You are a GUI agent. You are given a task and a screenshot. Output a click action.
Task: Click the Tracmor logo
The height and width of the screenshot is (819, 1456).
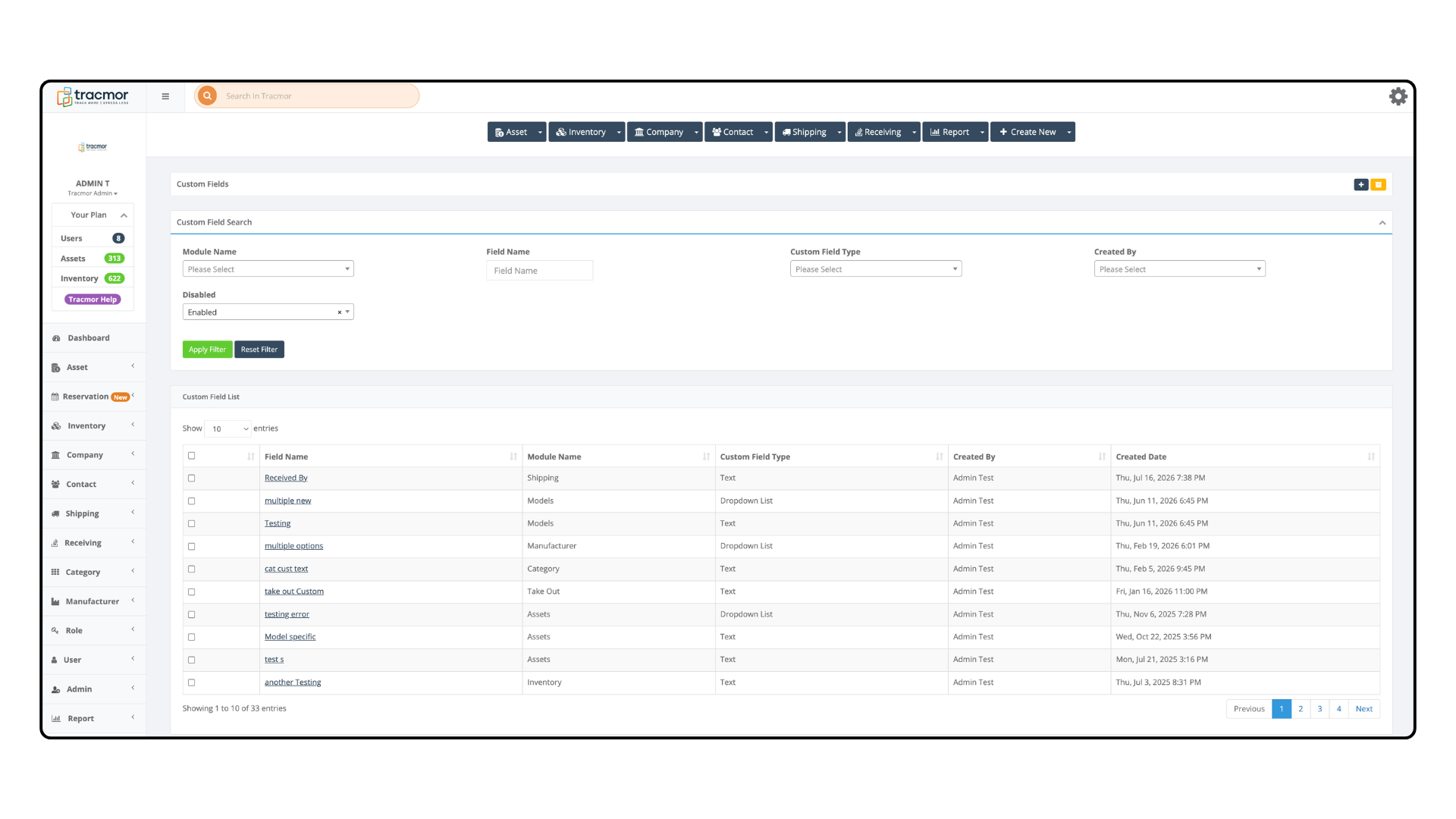pyautogui.click(x=93, y=96)
